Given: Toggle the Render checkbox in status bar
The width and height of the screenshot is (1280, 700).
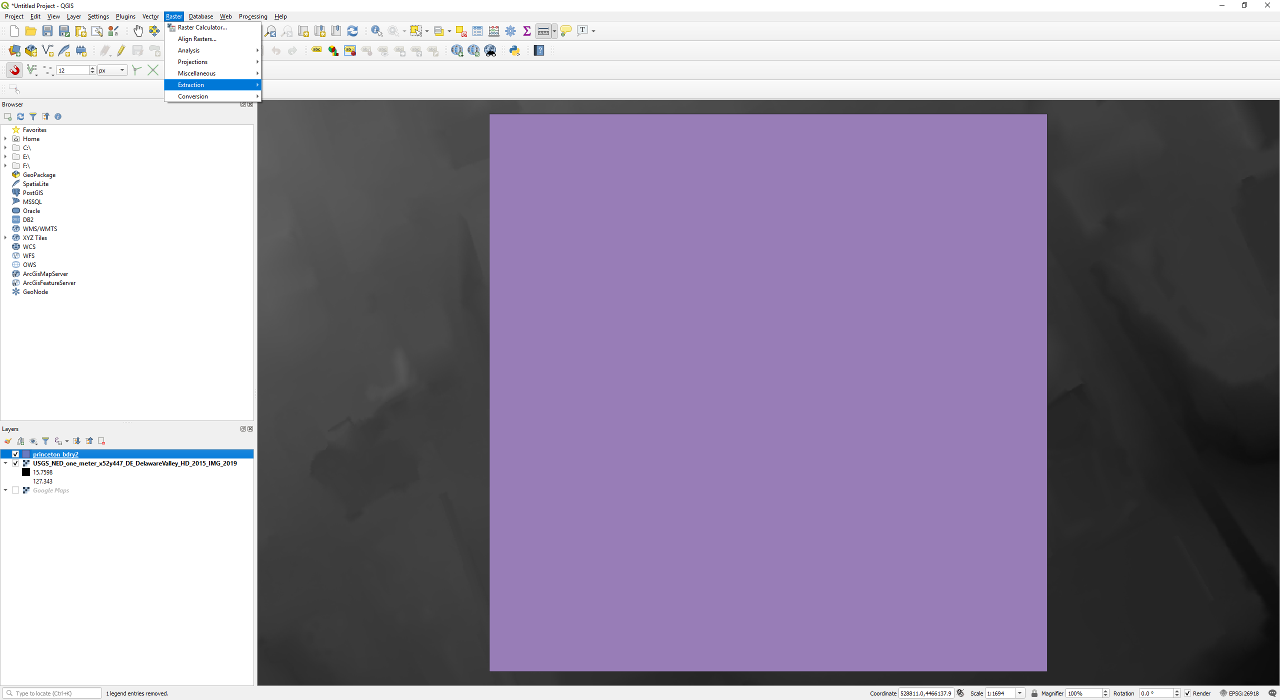Looking at the screenshot, I should [1187, 693].
